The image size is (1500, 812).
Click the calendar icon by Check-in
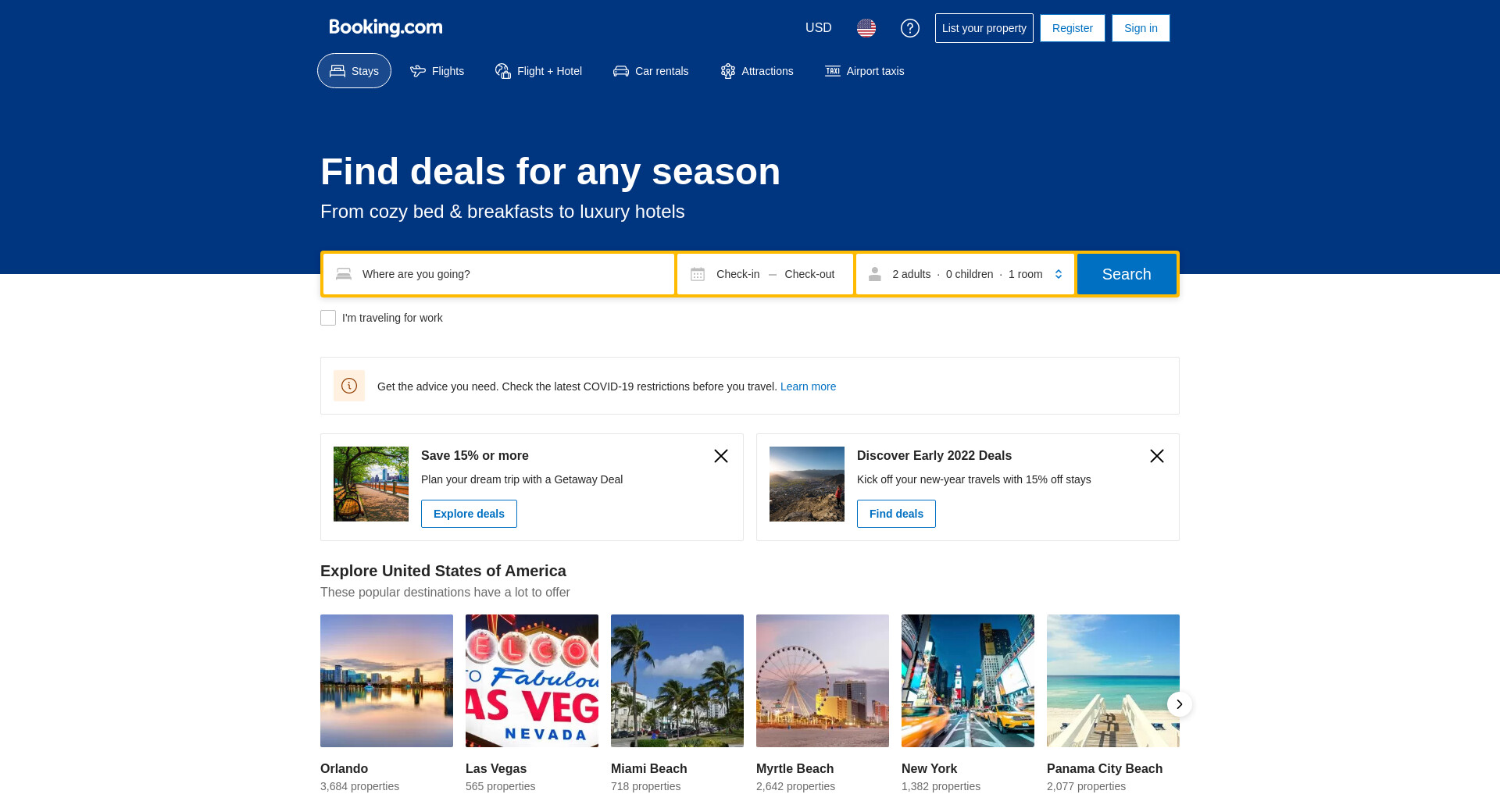698,274
